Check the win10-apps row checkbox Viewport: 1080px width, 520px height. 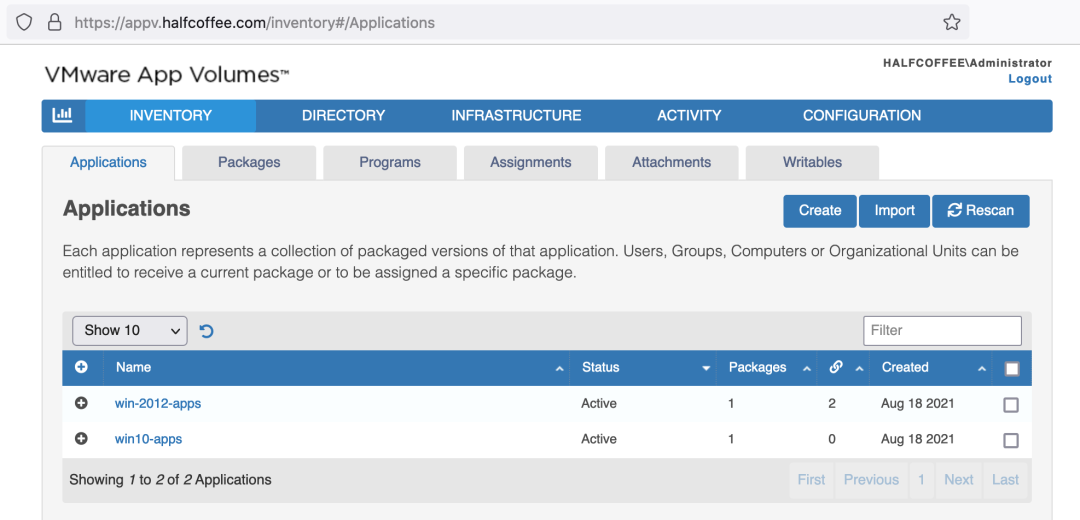click(1011, 441)
